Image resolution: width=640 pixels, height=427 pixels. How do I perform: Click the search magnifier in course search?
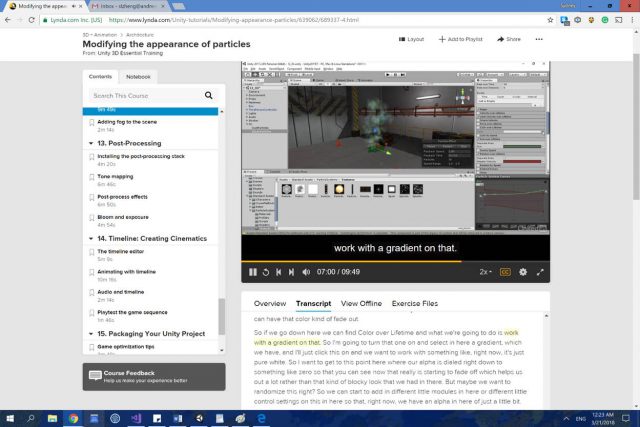coord(209,95)
